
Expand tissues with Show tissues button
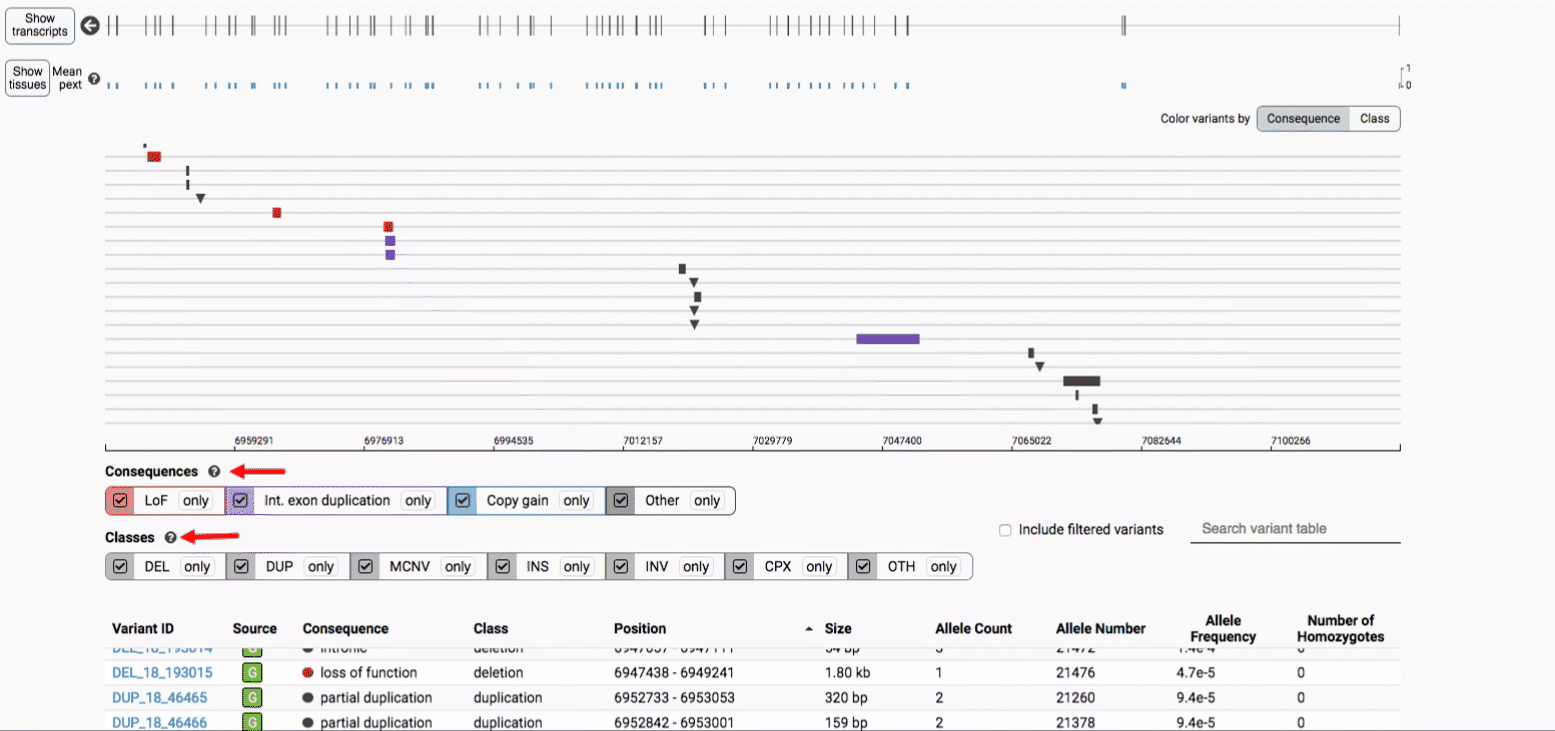click(27, 78)
